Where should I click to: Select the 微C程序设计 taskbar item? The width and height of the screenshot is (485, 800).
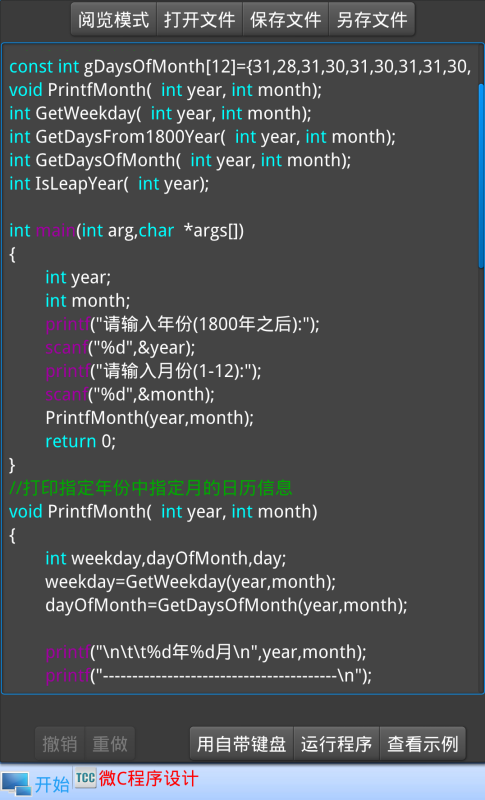point(148,779)
